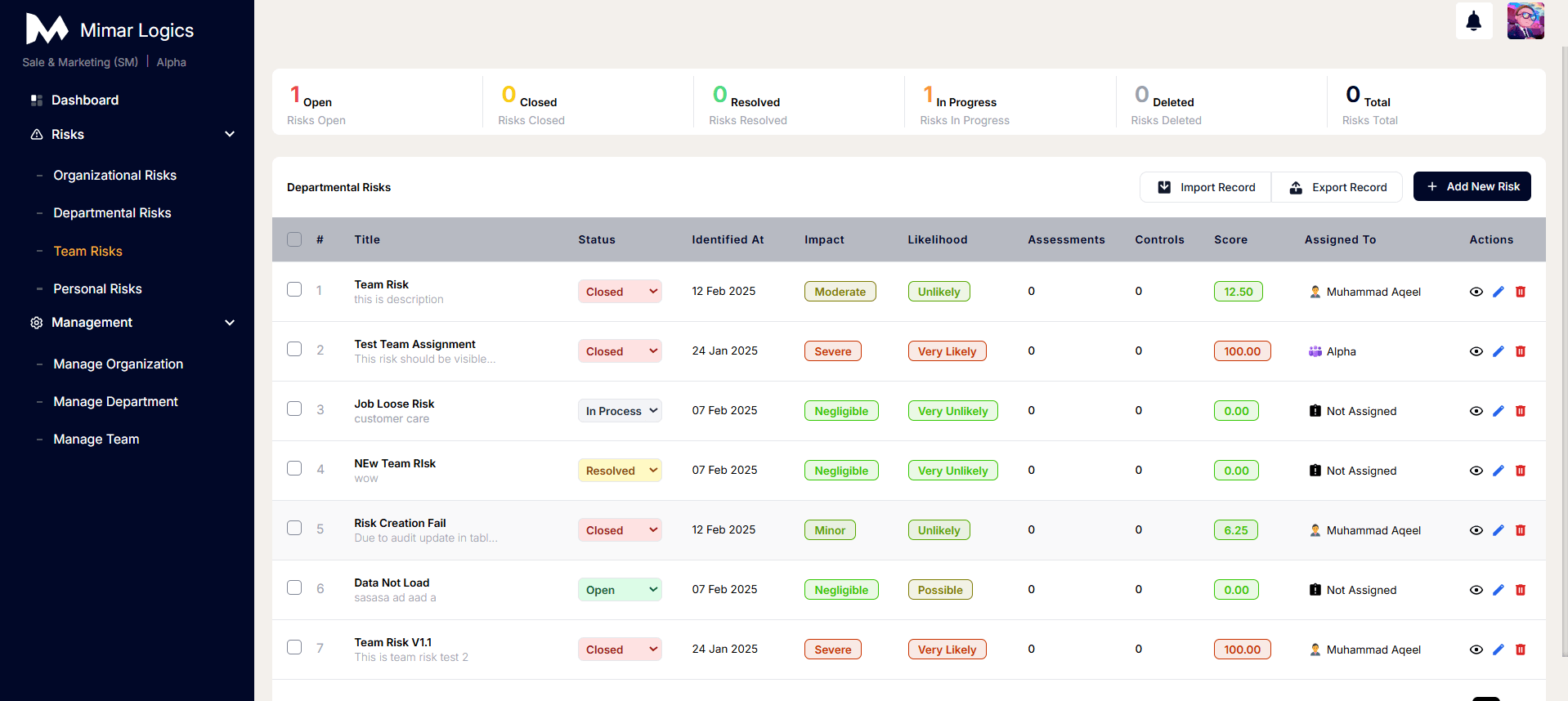Viewport: 1568px width, 701px height.
Task: Delete the NEw Team RIsk row
Action: (x=1520, y=471)
